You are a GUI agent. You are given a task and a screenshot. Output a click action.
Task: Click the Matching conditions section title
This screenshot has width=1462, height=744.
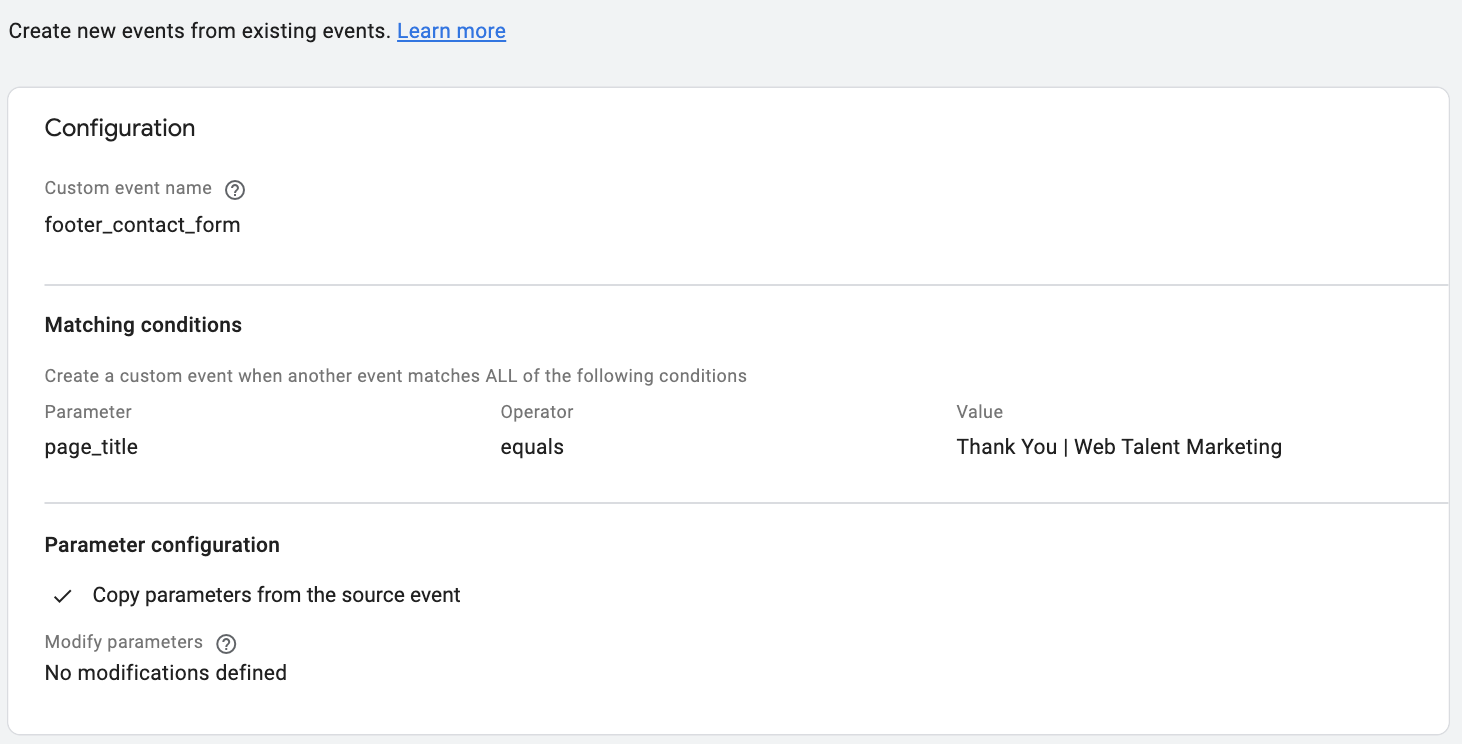pos(143,325)
